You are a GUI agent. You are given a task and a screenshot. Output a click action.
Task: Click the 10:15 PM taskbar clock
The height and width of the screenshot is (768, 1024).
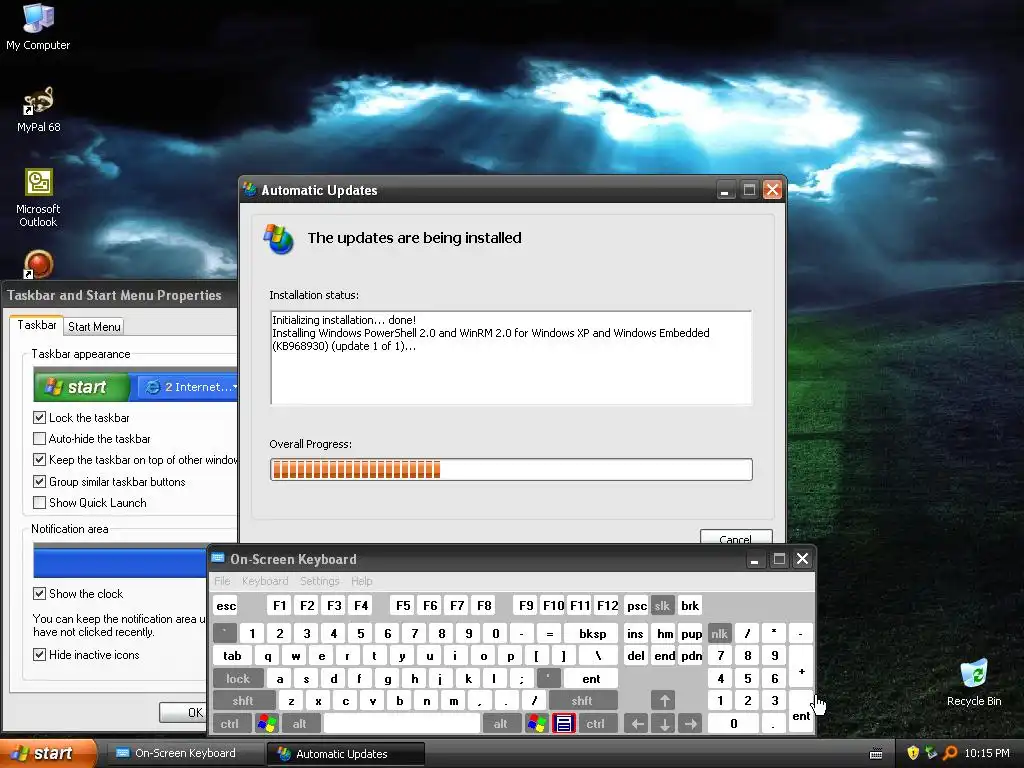[986, 753]
